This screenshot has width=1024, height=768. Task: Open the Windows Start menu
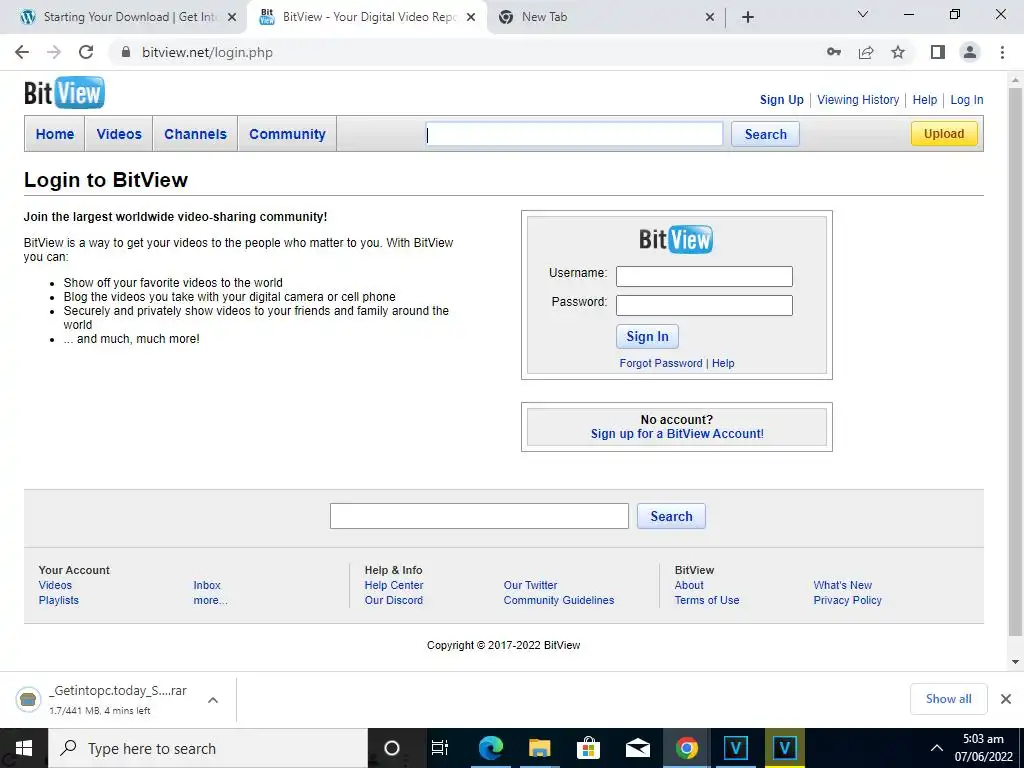point(24,748)
